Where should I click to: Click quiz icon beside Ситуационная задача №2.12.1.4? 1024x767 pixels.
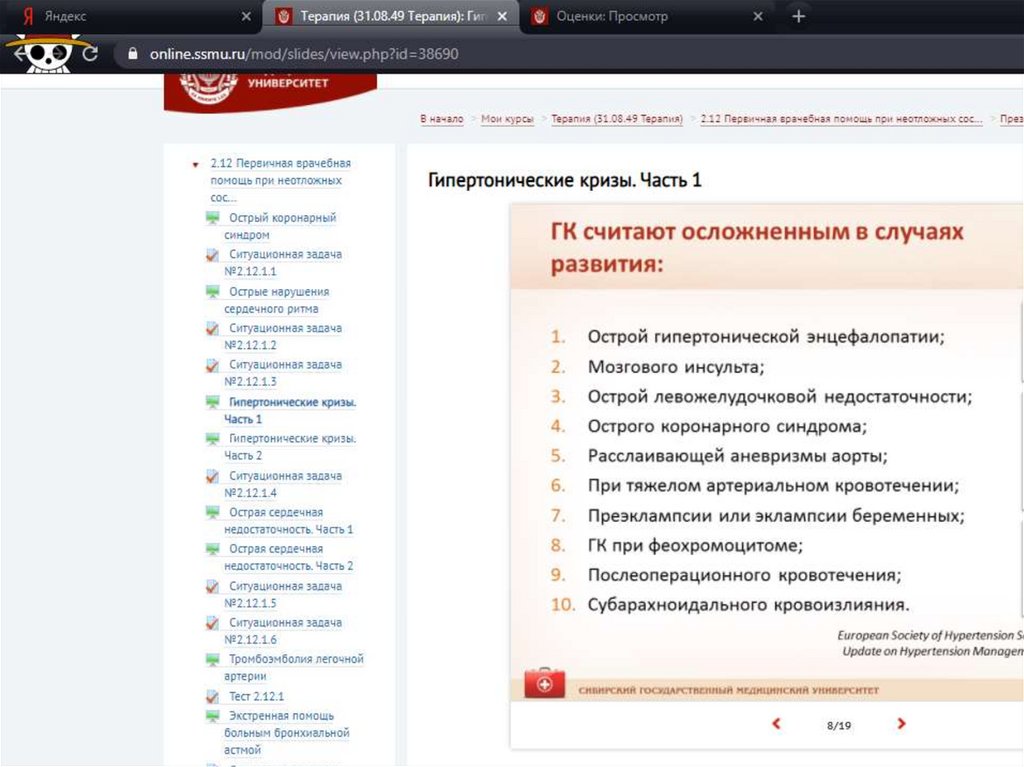click(x=212, y=476)
